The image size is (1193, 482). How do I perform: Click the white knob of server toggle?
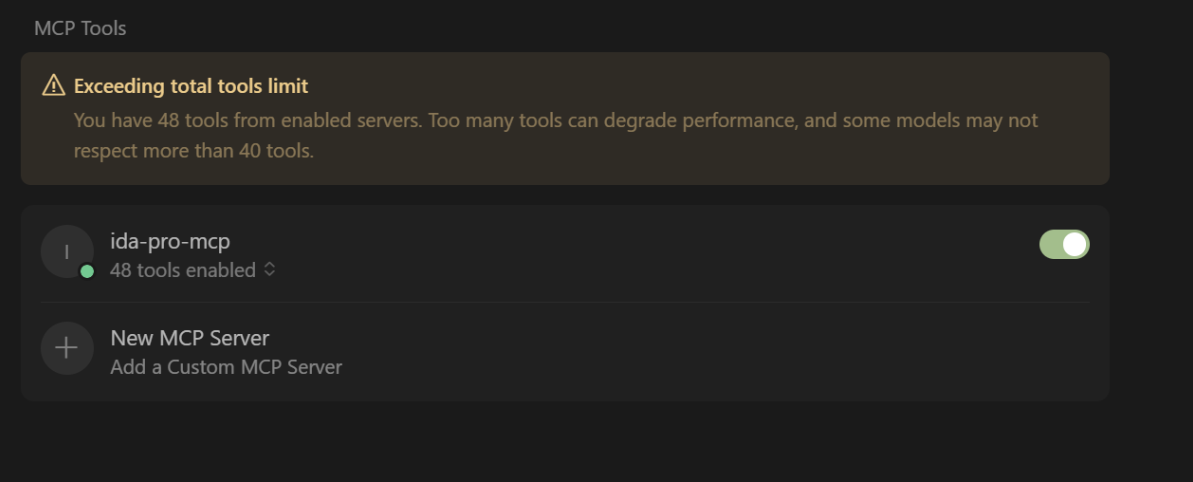coord(1075,244)
